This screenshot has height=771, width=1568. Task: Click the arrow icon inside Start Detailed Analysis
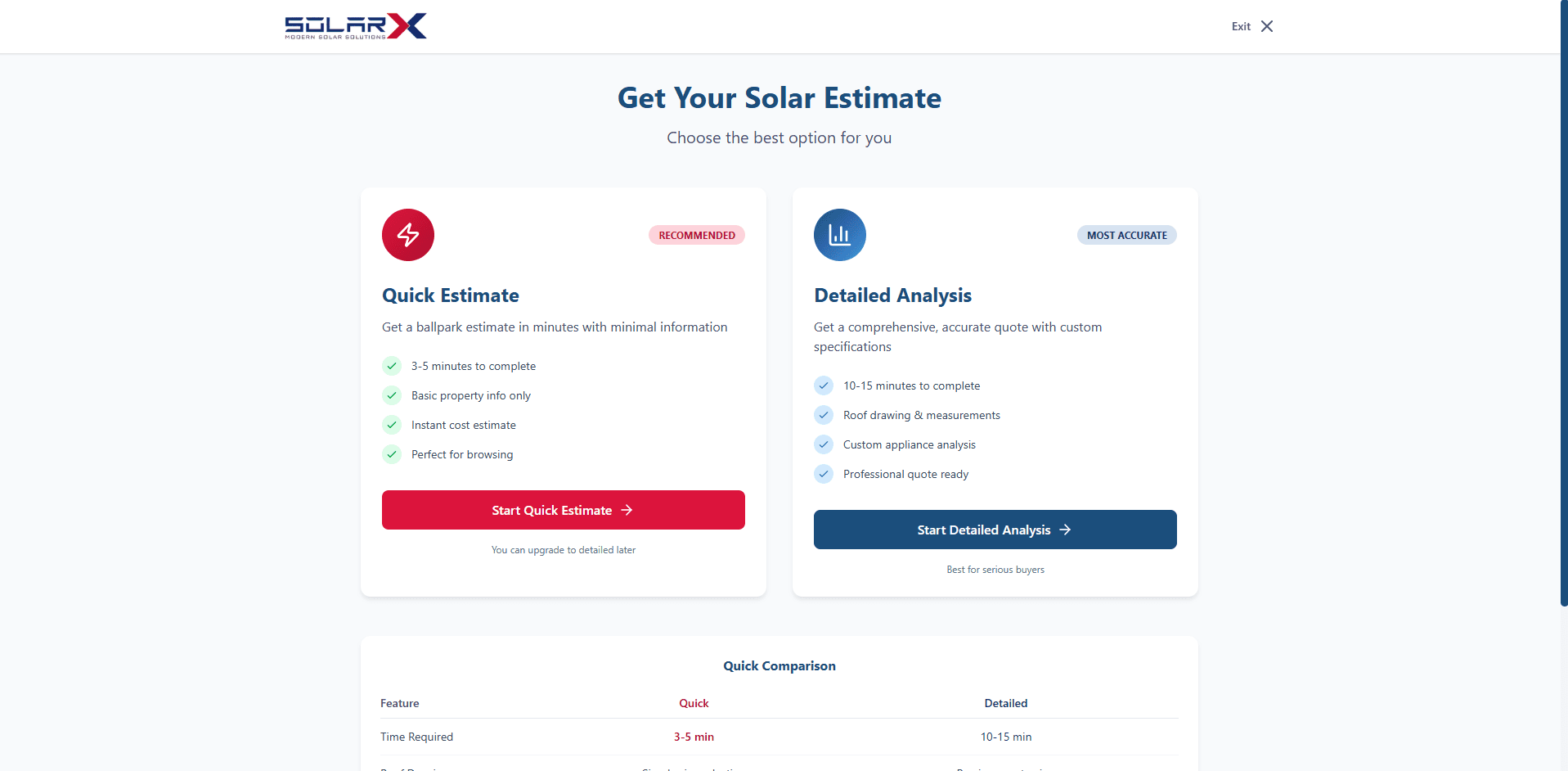[x=1065, y=530]
